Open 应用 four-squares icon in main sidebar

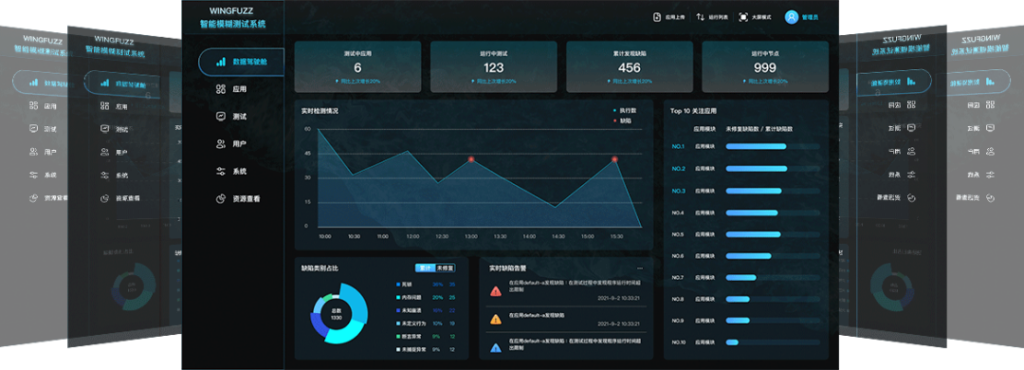(221, 89)
